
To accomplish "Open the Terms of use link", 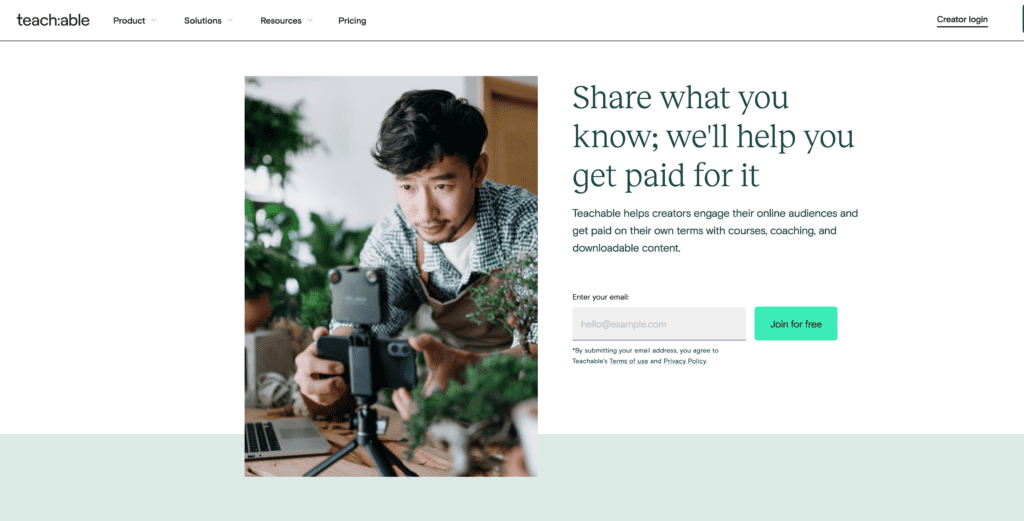I will click(628, 361).
